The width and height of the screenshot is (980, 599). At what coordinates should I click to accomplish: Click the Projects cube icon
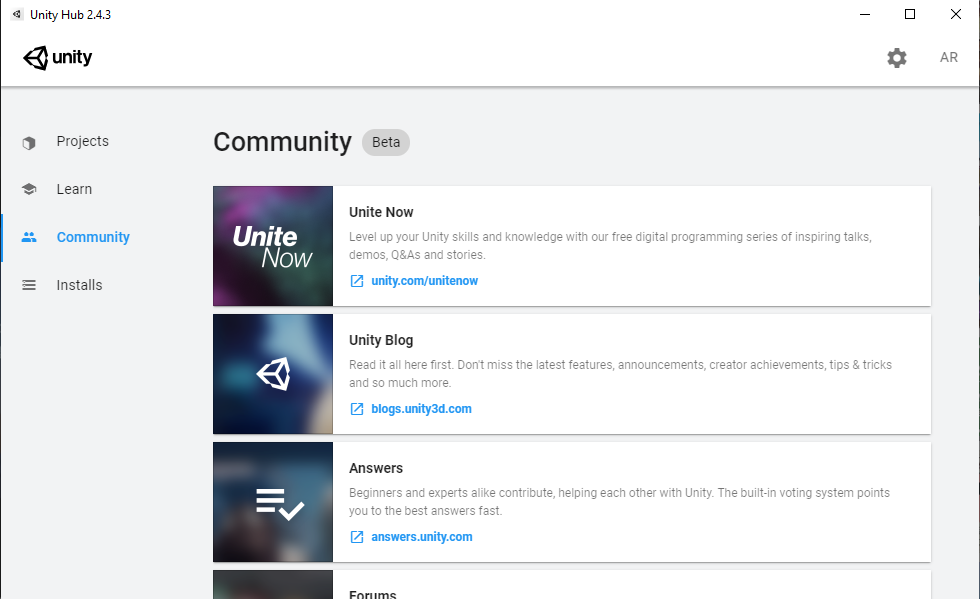click(29, 143)
